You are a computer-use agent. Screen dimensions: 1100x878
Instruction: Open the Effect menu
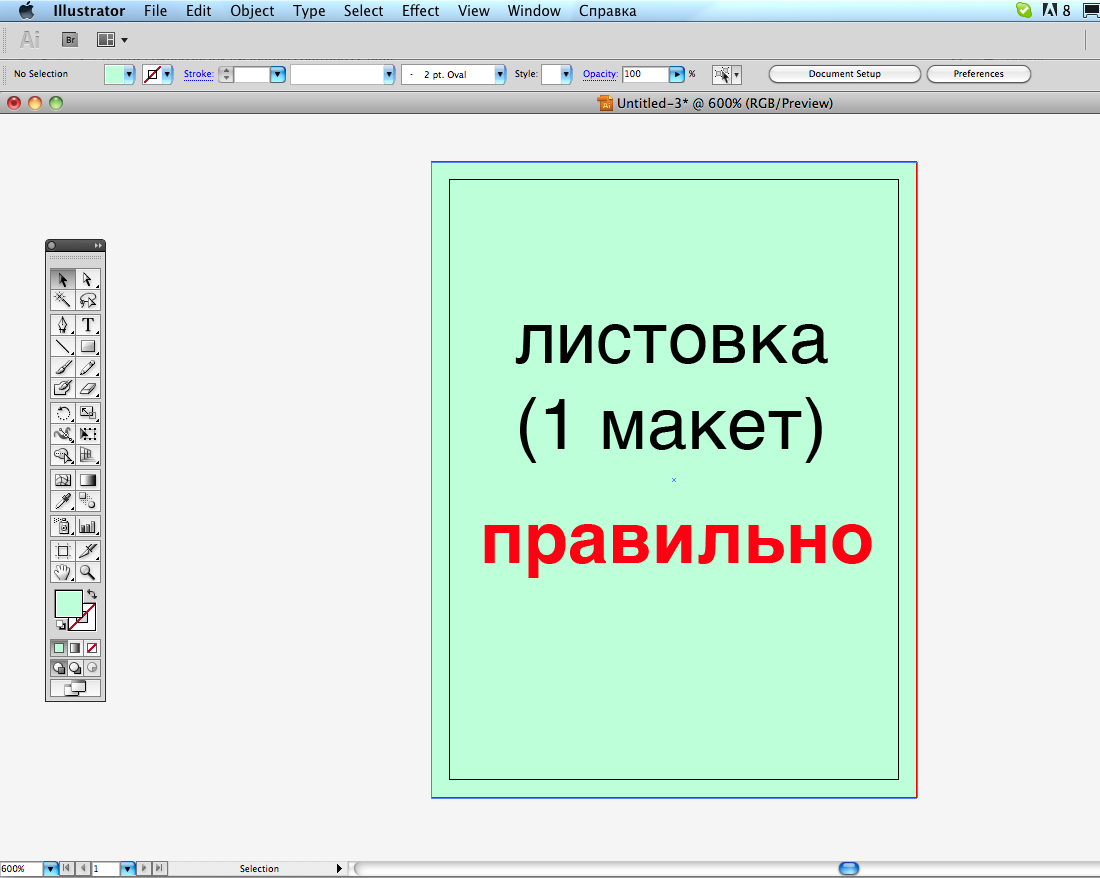(420, 11)
